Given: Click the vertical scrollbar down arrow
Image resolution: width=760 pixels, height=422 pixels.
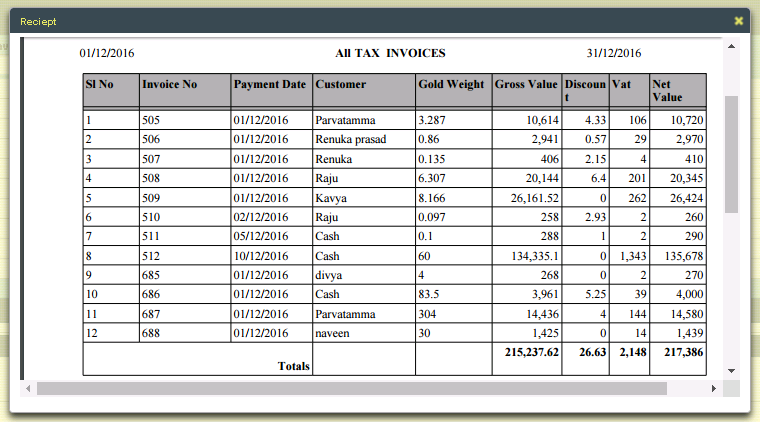Looking at the screenshot, I should (x=731, y=371).
